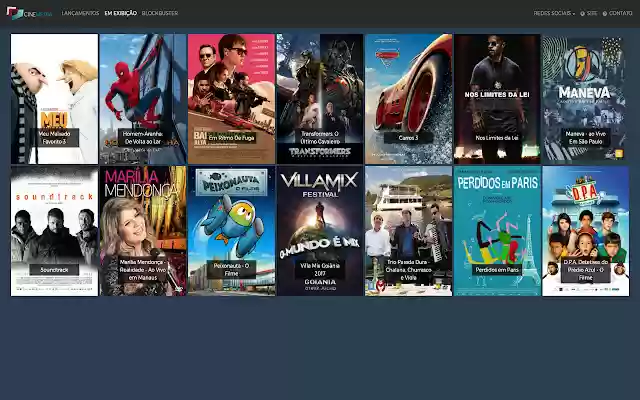Open Nos Limites da Lei poster
The image size is (640, 400).
(x=497, y=99)
